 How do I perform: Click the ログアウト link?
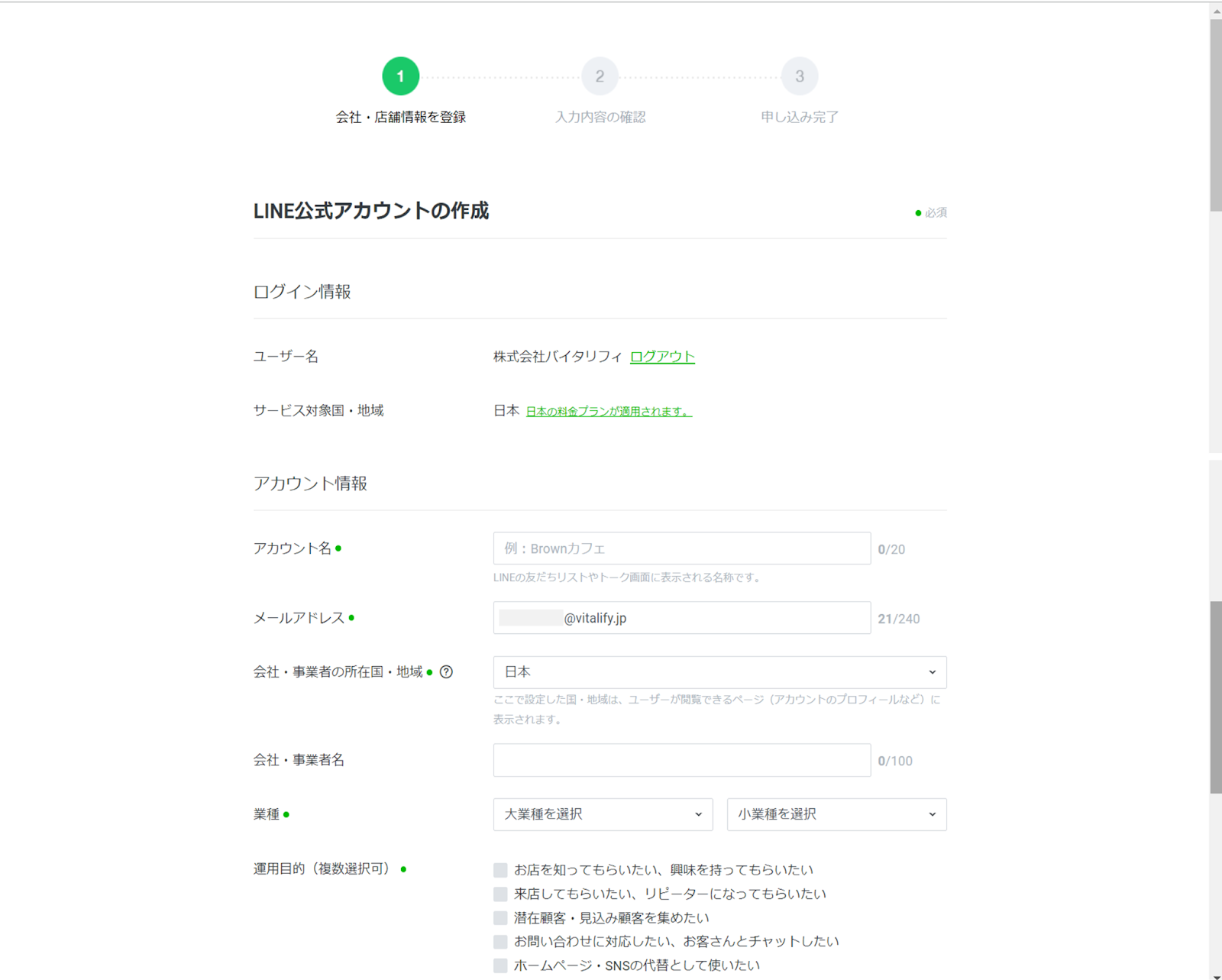[662, 357]
